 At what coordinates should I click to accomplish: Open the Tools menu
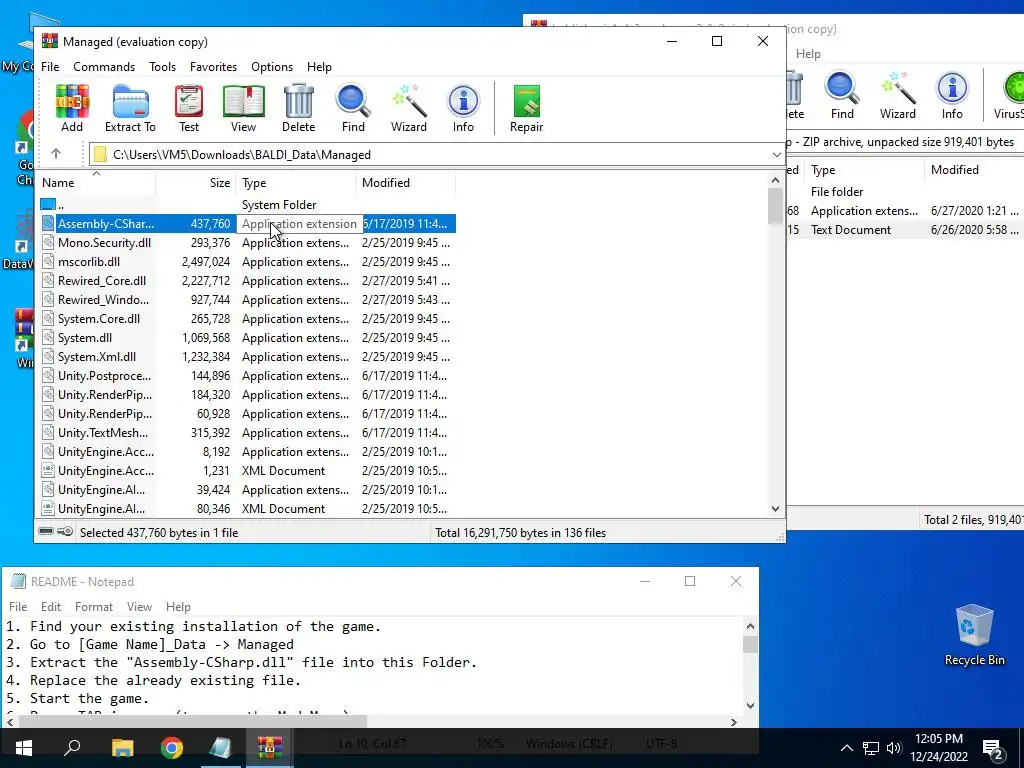(162, 67)
